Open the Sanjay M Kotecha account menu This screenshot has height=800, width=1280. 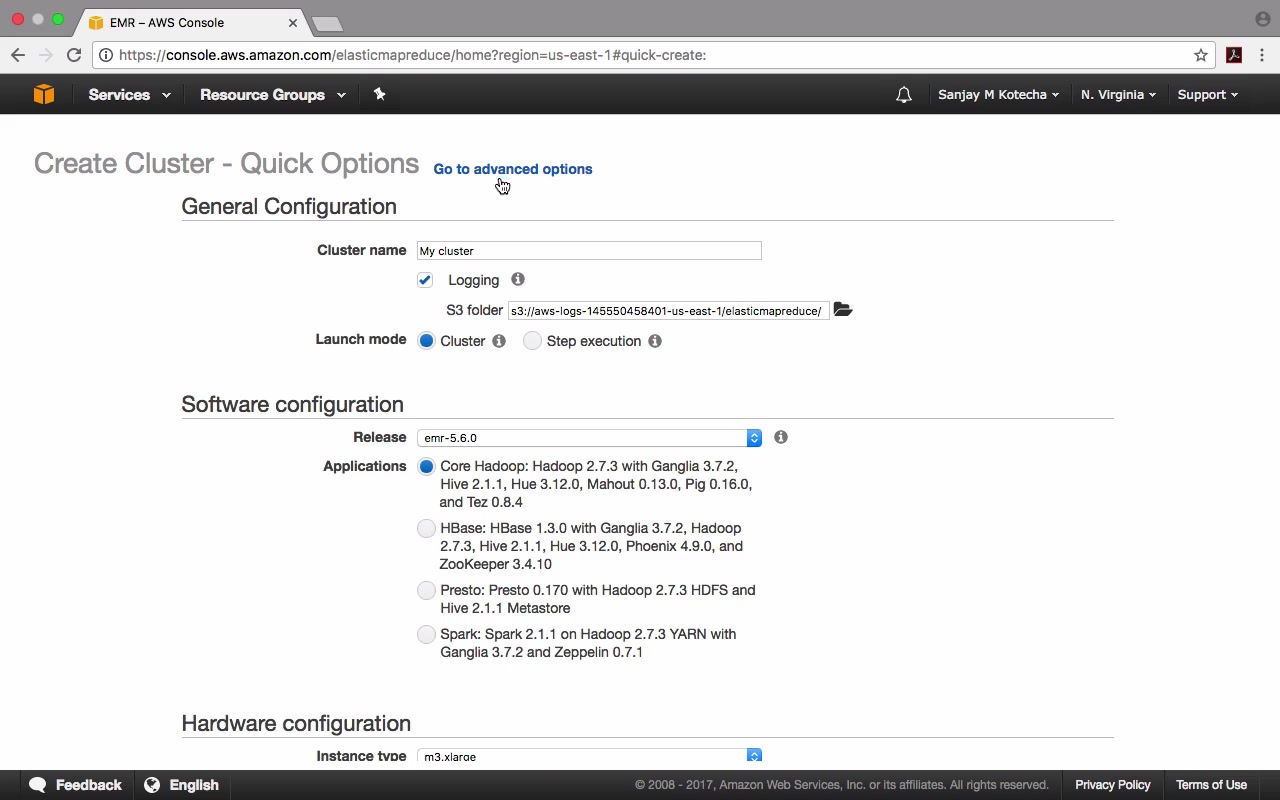point(998,95)
